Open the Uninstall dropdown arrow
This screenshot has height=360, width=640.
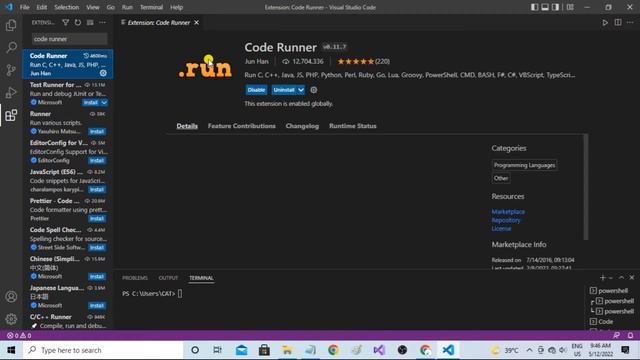tap(301, 90)
